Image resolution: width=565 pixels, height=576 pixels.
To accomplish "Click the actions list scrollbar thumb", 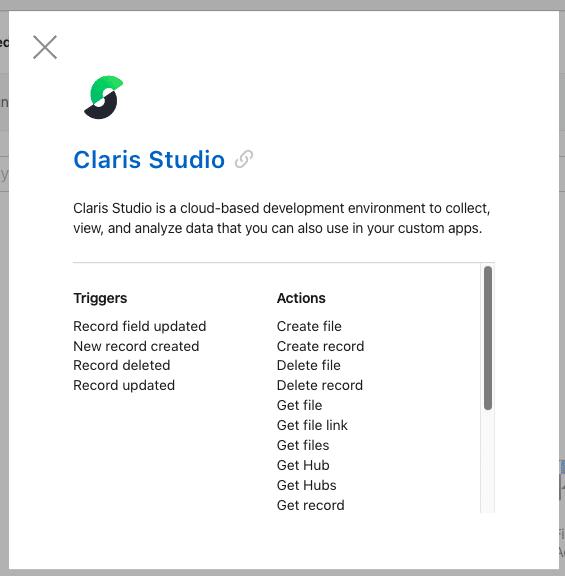I will (488, 338).
